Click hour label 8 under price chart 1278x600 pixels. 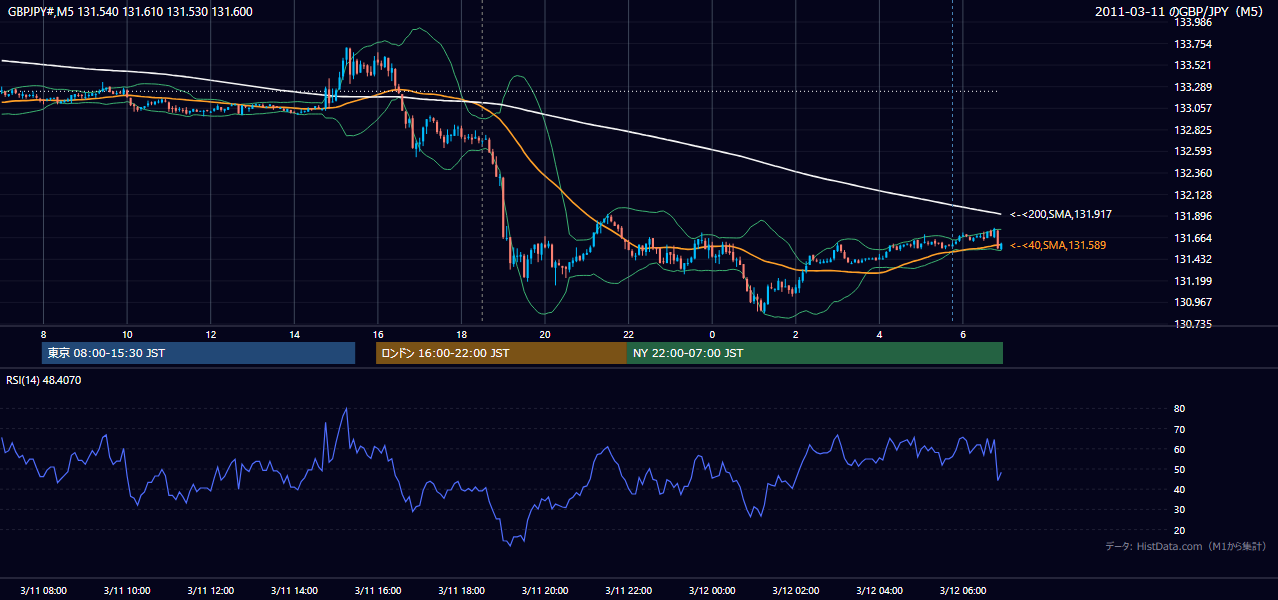43,334
